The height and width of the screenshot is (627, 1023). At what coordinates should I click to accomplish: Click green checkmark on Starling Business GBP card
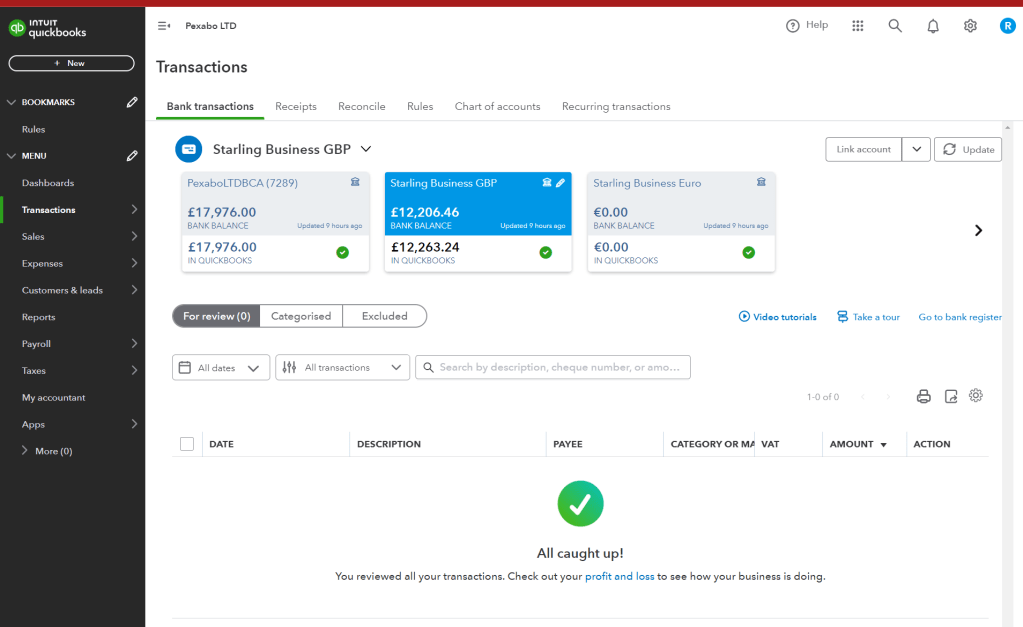coord(545,252)
